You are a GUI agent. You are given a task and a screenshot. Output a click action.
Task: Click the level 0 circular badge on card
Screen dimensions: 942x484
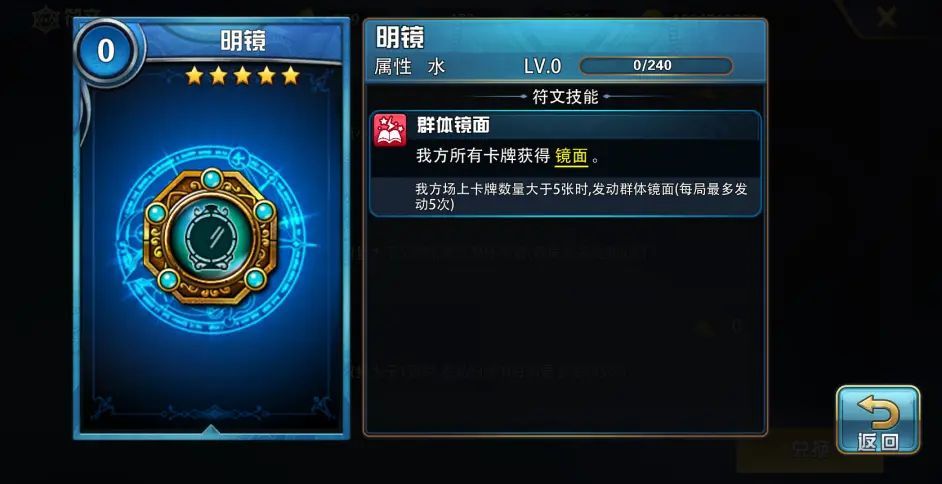(x=106, y=50)
